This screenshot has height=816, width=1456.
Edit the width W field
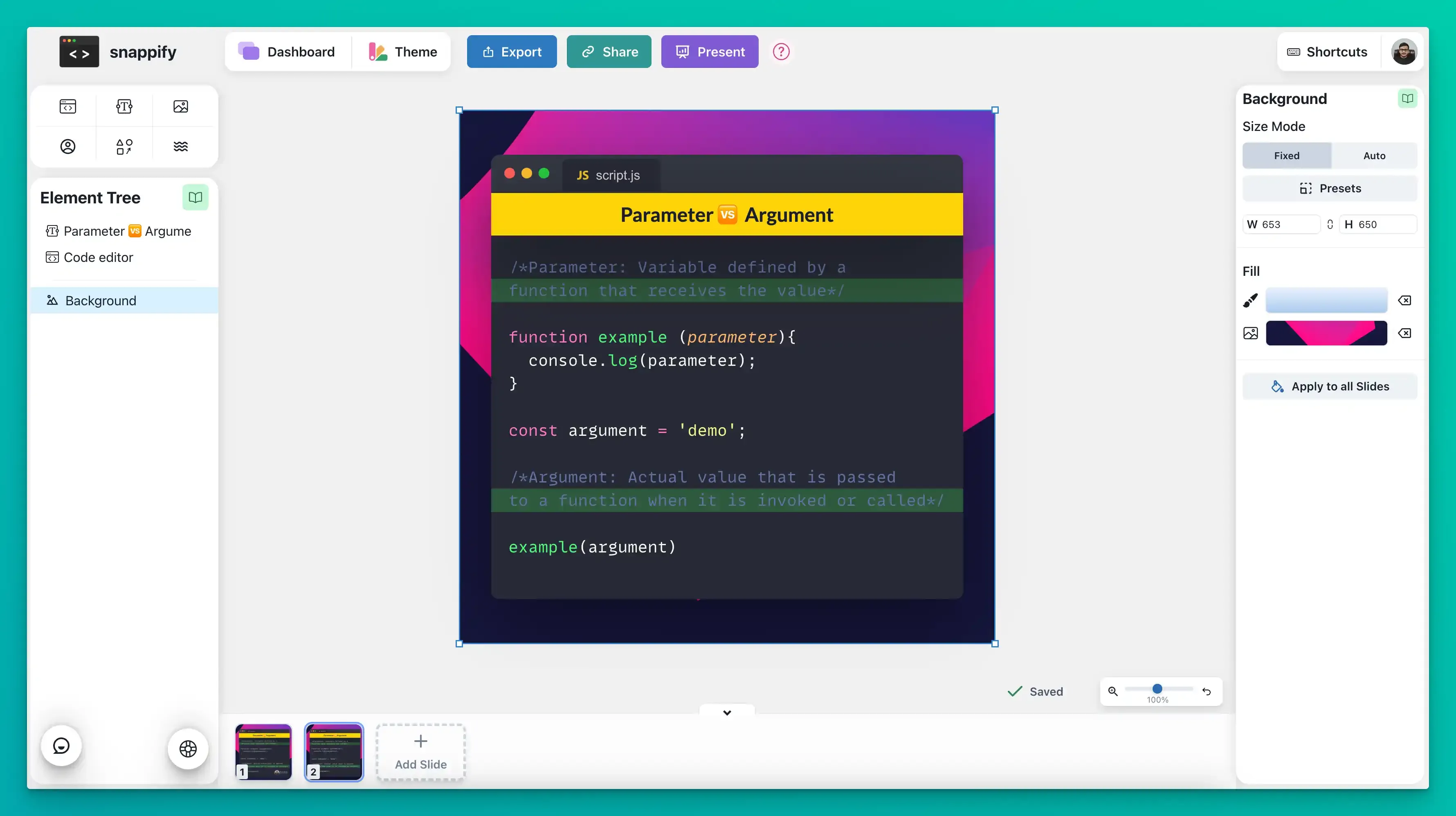click(x=1281, y=225)
